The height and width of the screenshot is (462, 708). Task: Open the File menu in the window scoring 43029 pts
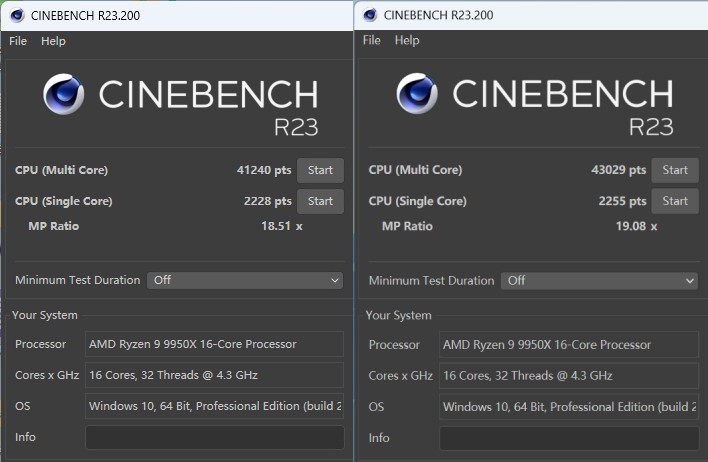pos(372,40)
